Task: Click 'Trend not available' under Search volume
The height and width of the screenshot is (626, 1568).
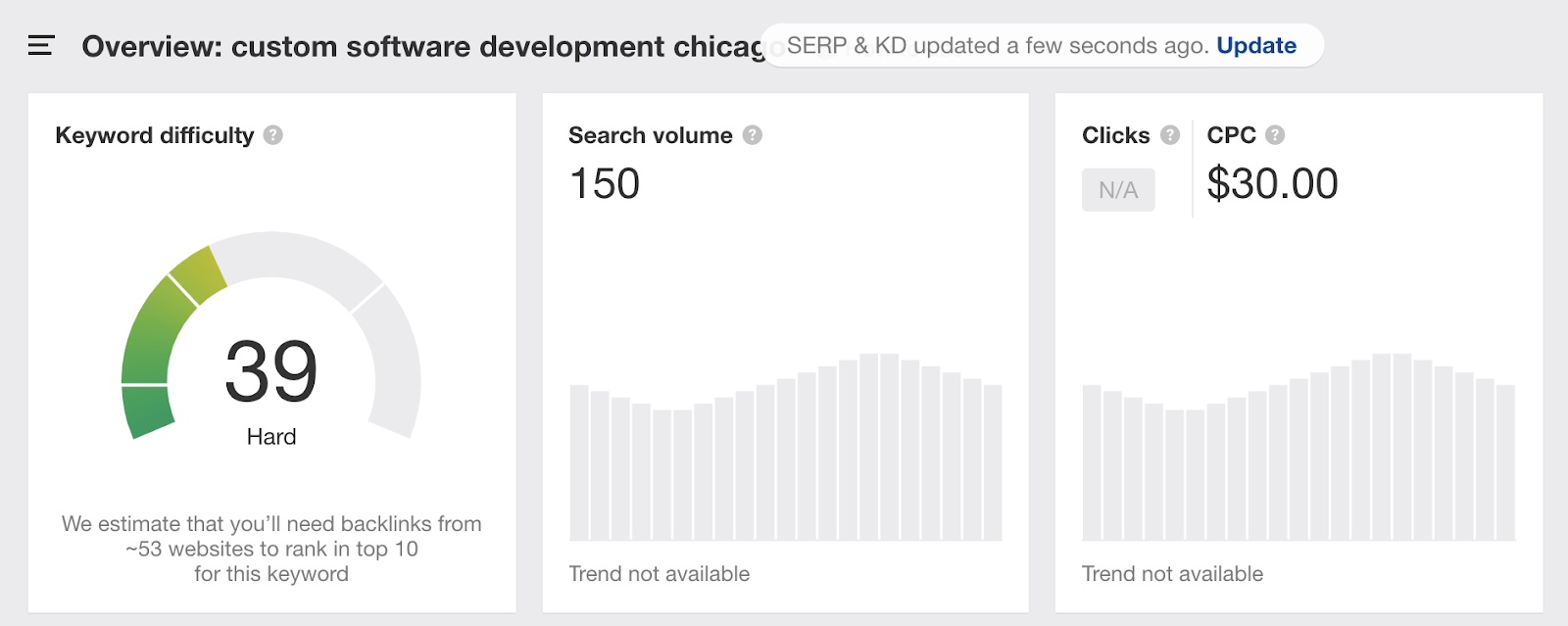Action: [x=660, y=574]
